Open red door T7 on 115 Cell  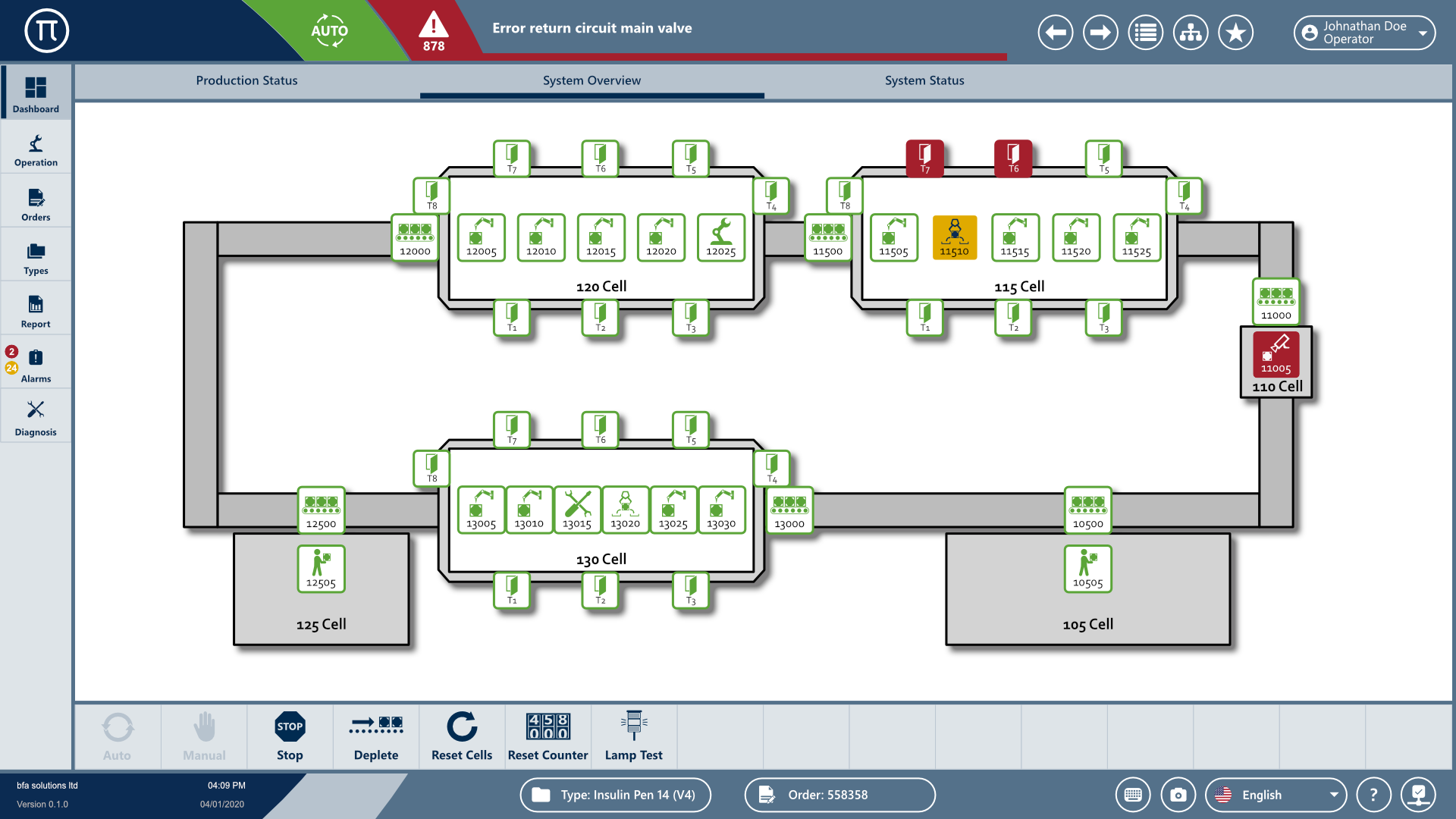pos(924,158)
